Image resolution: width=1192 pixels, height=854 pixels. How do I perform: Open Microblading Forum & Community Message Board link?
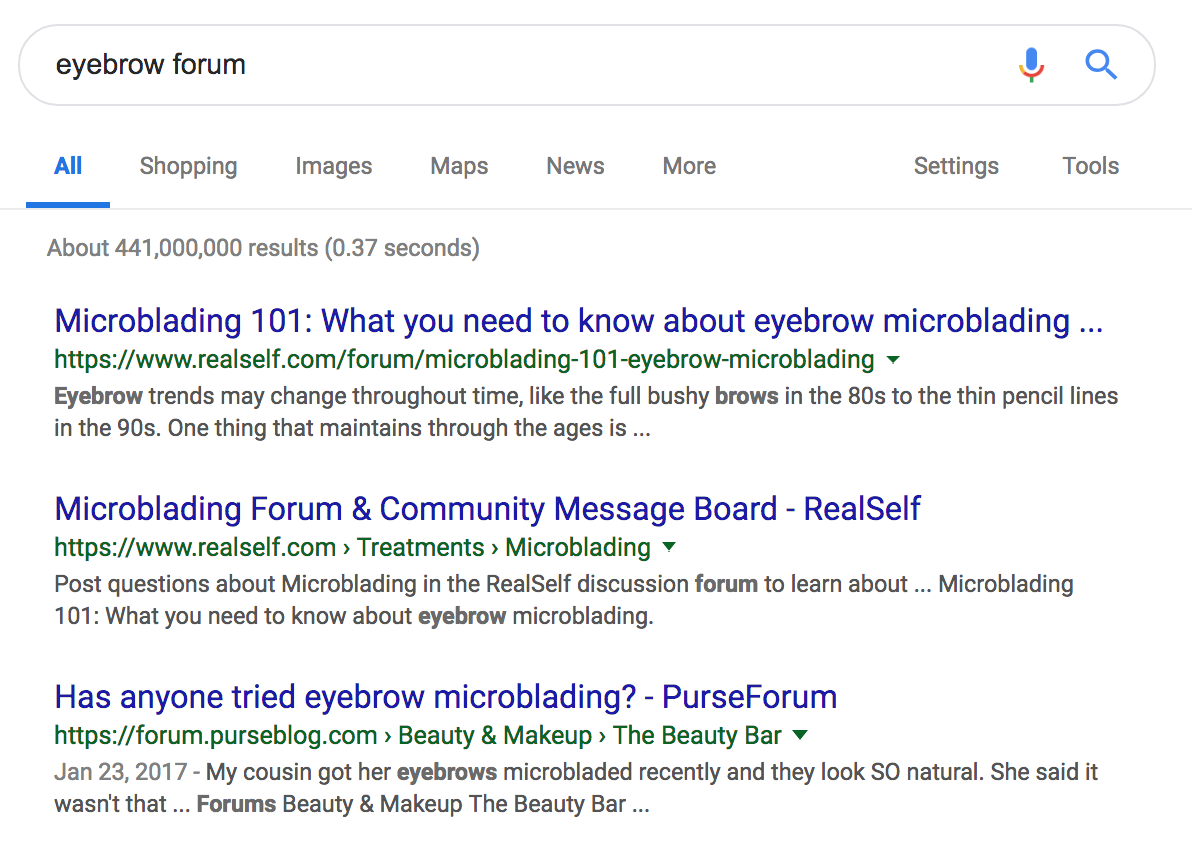click(x=487, y=509)
